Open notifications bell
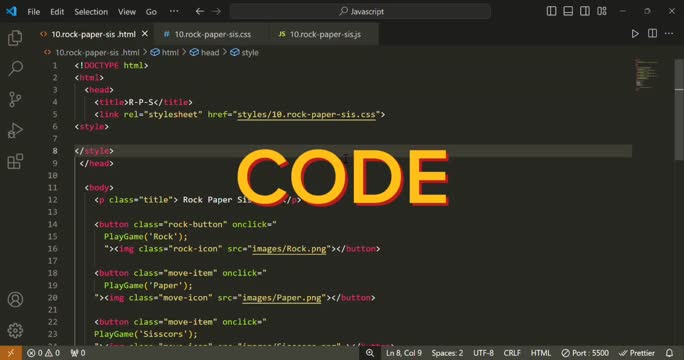684x360 pixels. pos(670,353)
